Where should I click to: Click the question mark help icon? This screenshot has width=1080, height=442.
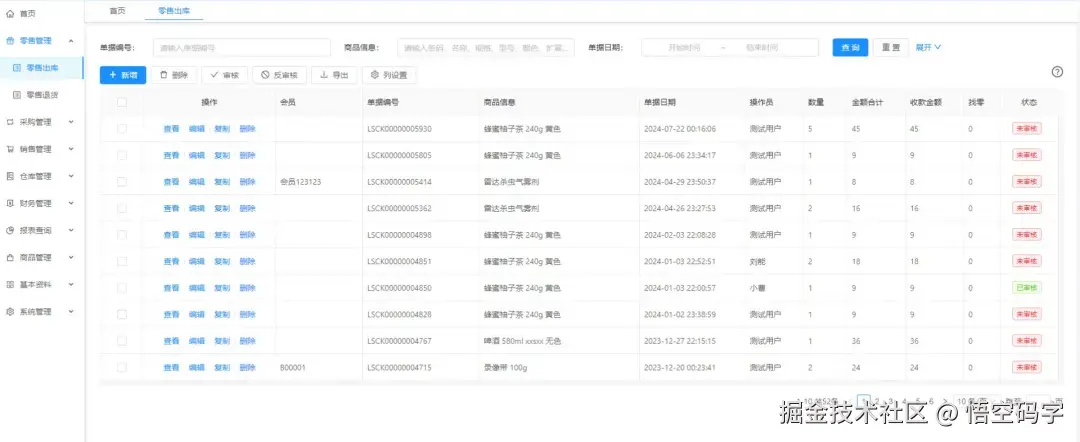coord(1057,72)
